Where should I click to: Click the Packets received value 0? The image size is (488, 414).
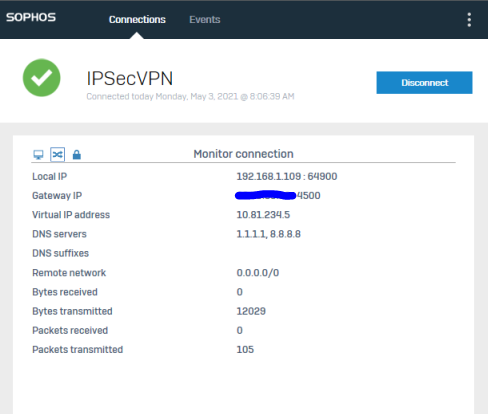(x=240, y=330)
